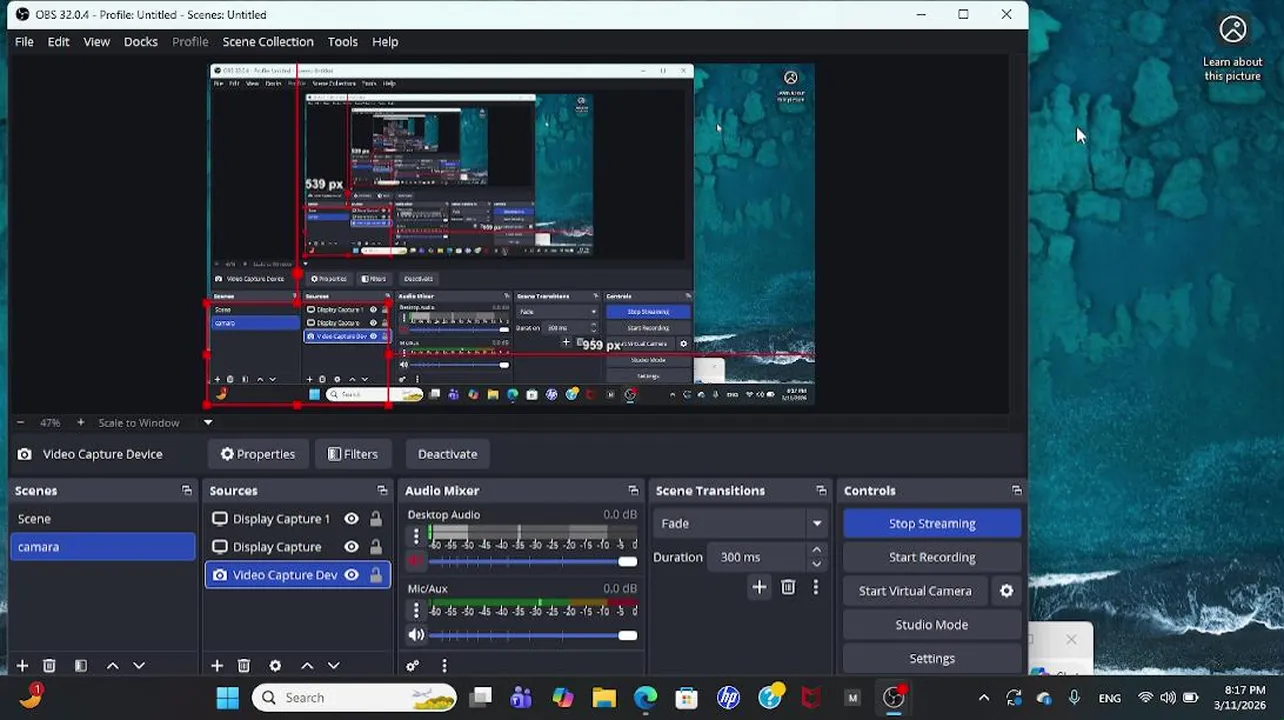Deactivate the Video Capture Device
The height and width of the screenshot is (720, 1284).
(x=447, y=454)
